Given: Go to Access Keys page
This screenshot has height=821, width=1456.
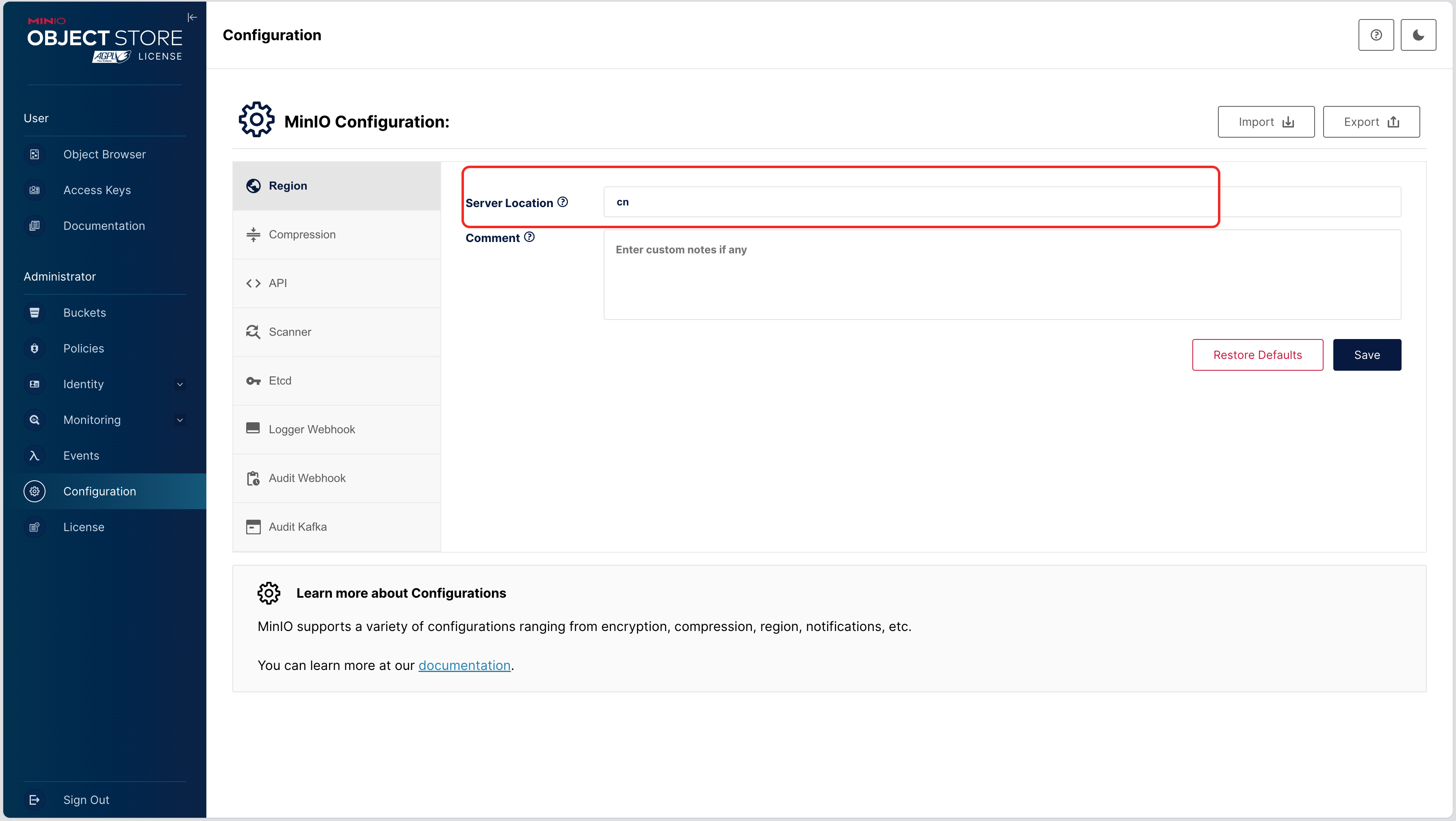Looking at the screenshot, I should click(x=104, y=190).
